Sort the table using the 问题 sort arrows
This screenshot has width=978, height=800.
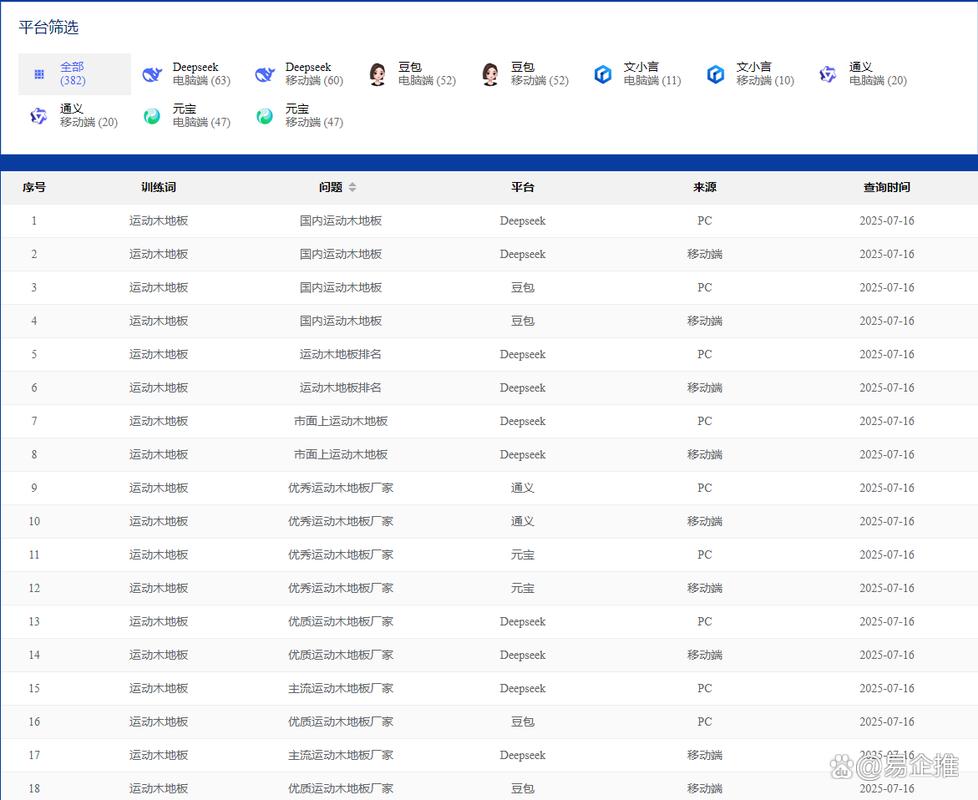[x=352, y=187]
